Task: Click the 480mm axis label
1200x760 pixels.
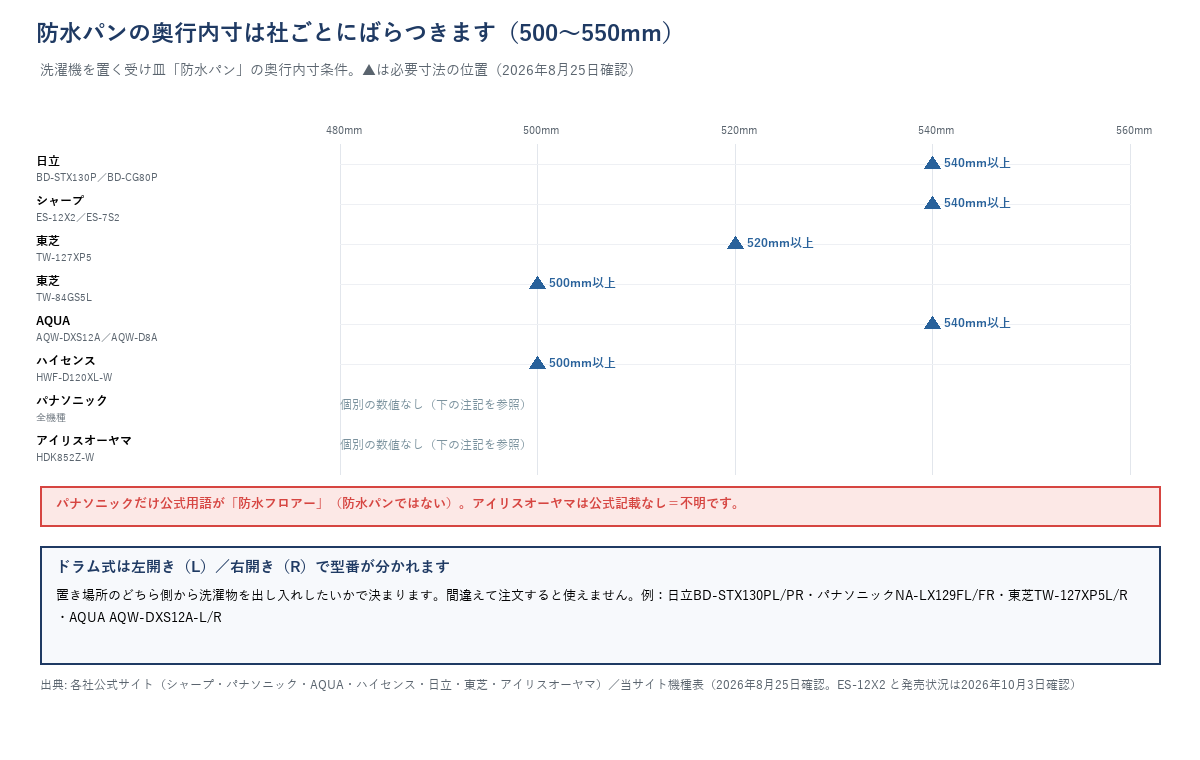Action: [344, 130]
